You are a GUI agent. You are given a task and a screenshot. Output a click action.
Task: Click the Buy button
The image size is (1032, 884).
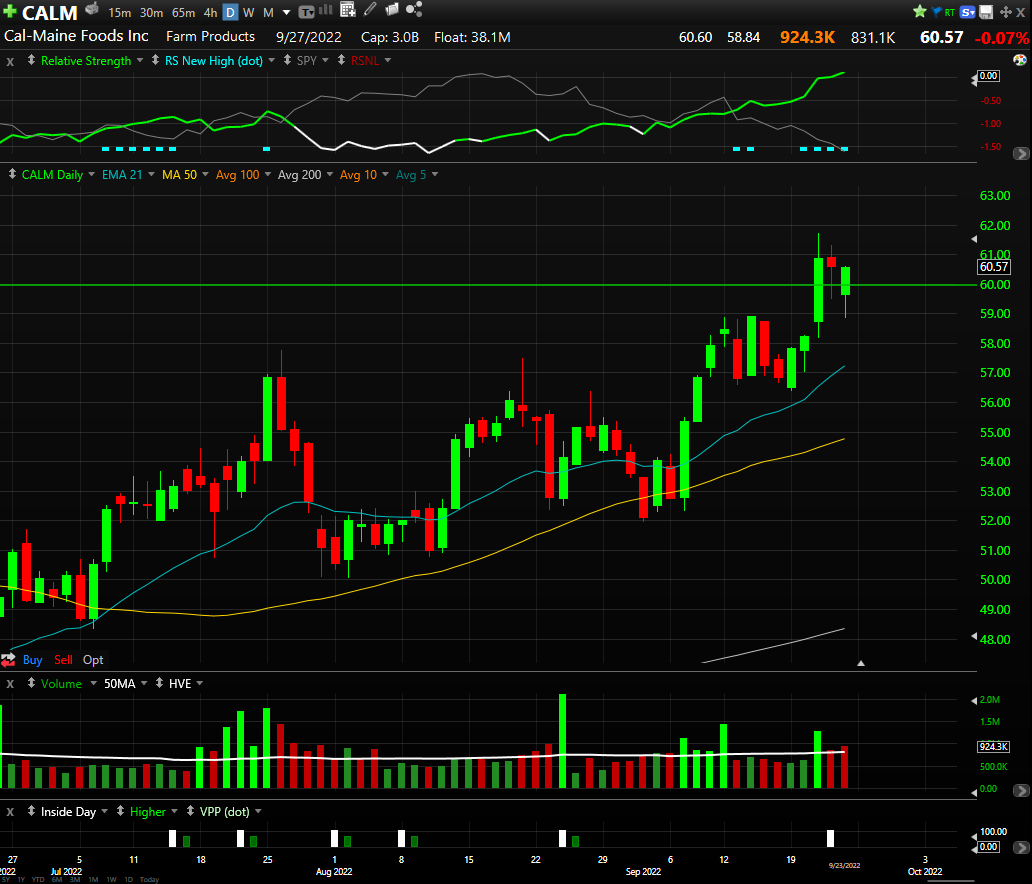pyautogui.click(x=32, y=660)
